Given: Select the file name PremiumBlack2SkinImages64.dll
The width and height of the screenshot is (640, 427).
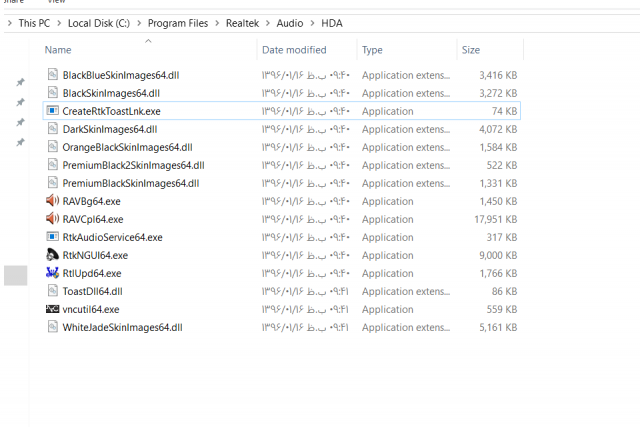Looking at the screenshot, I should click(133, 165).
